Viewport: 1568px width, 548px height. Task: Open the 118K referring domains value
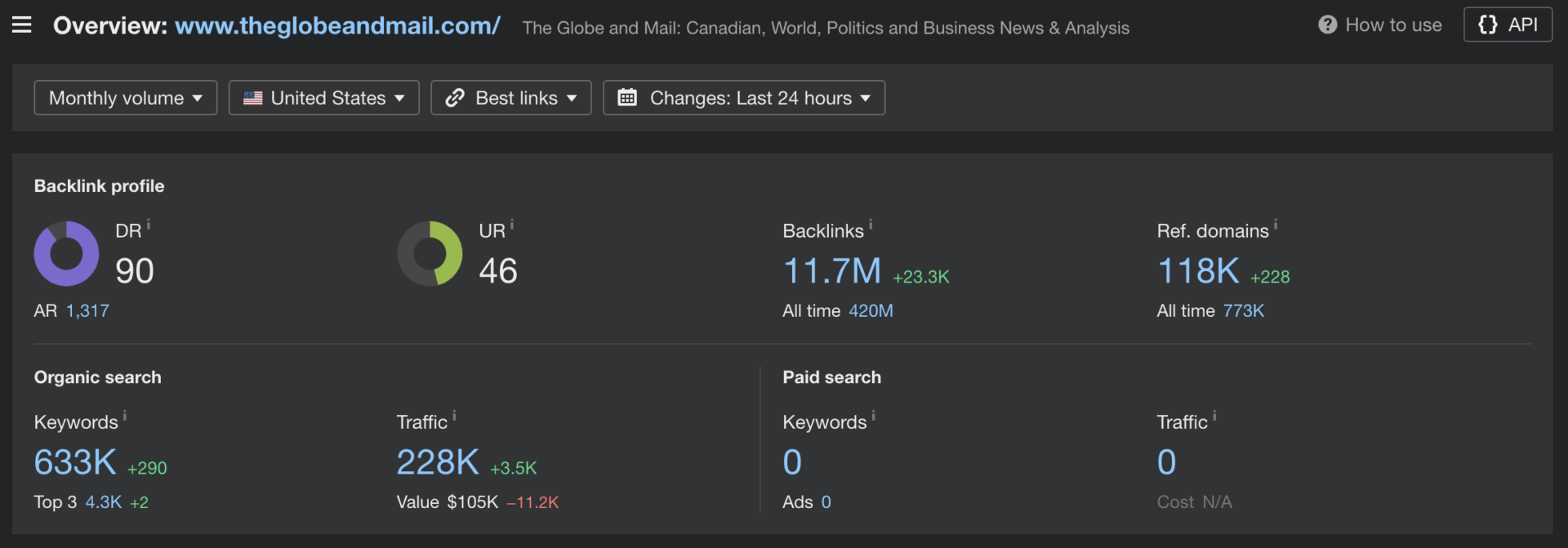(1198, 271)
